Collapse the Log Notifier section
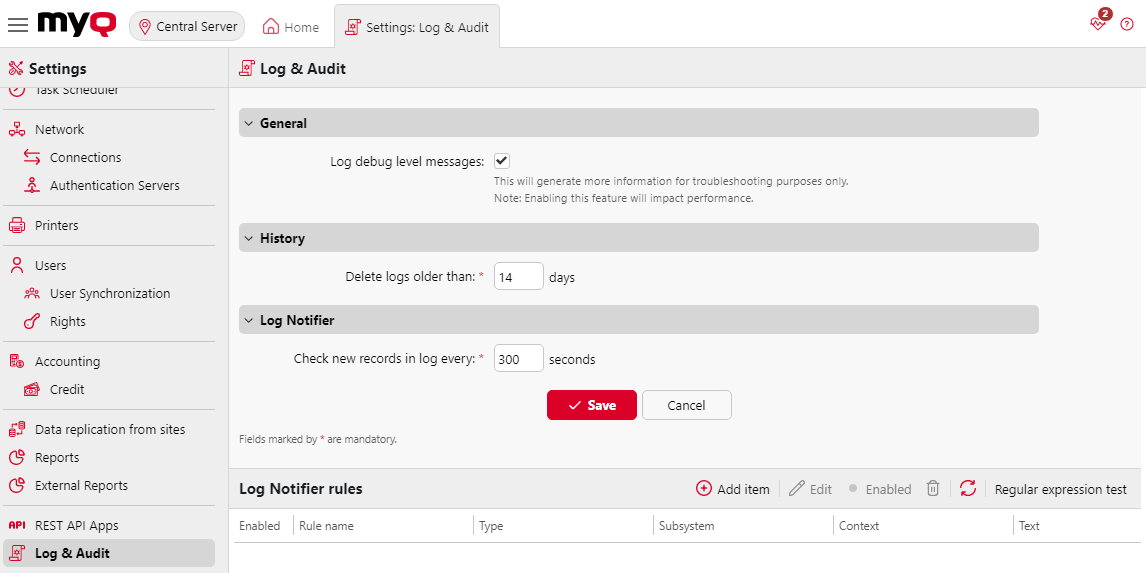This screenshot has width=1146, height=573. pos(250,320)
